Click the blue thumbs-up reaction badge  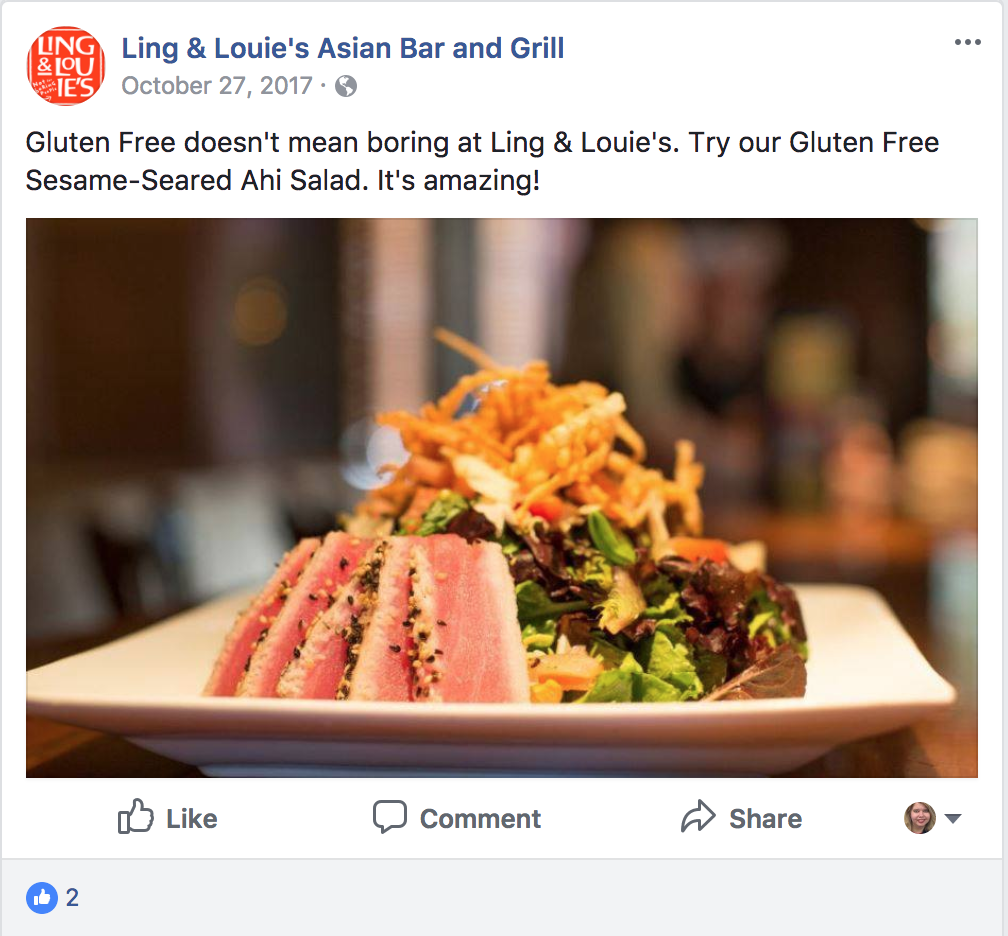(x=42, y=897)
